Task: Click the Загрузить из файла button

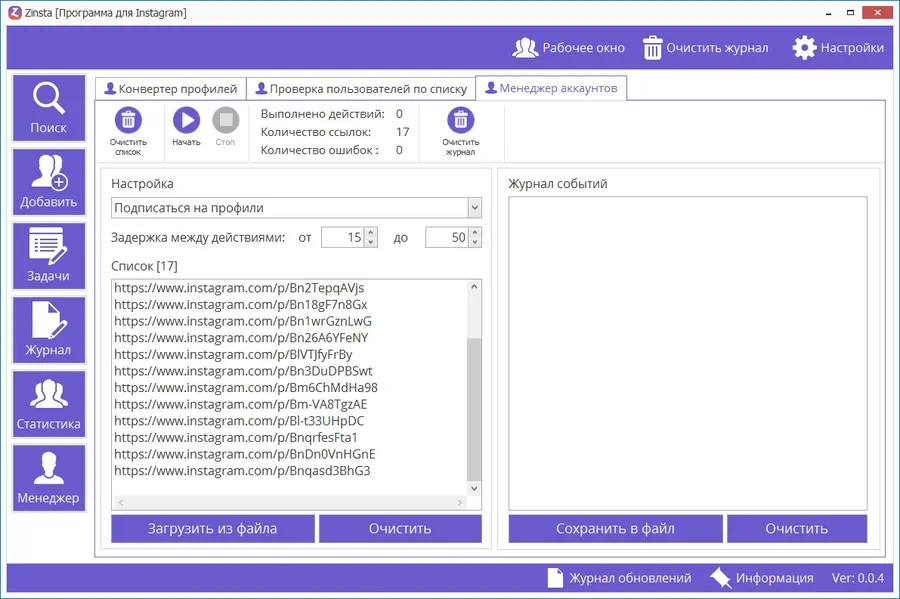Action: click(x=212, y=528)
